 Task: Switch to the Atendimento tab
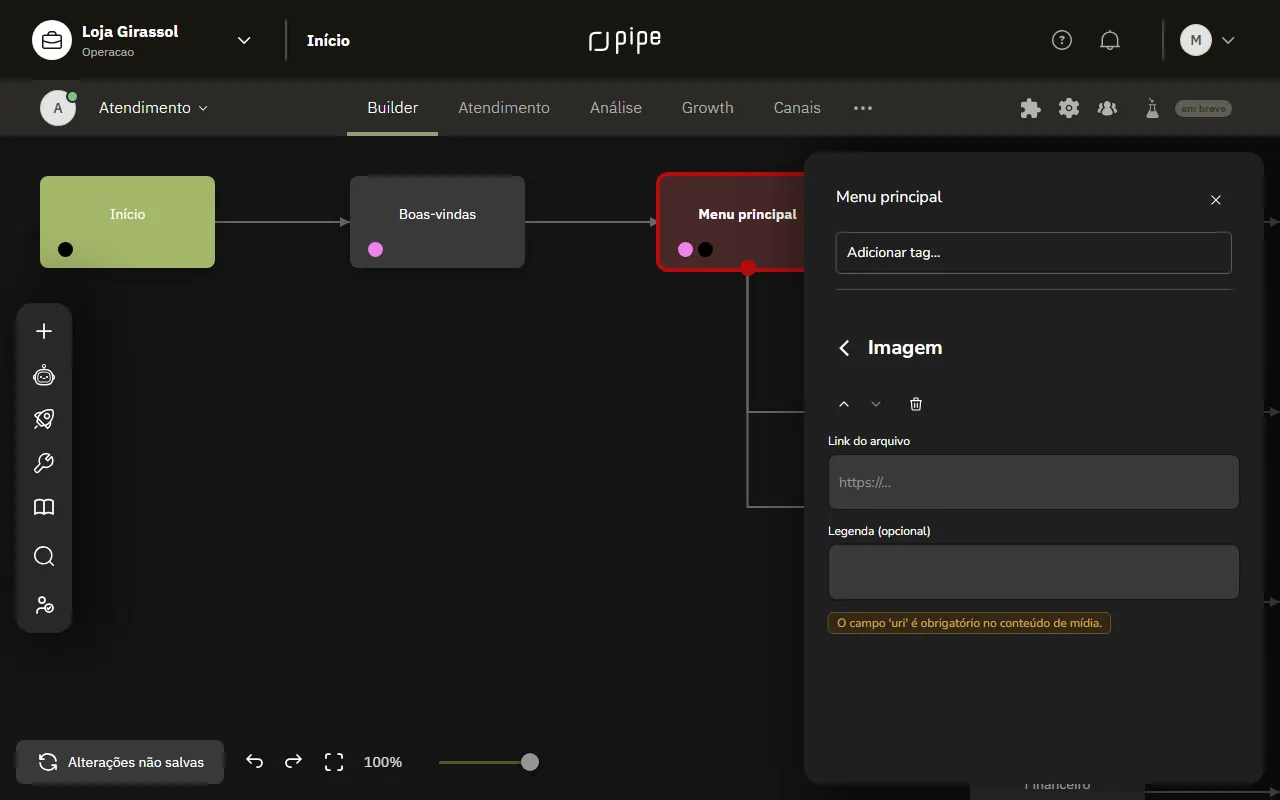tap(504, 108)
